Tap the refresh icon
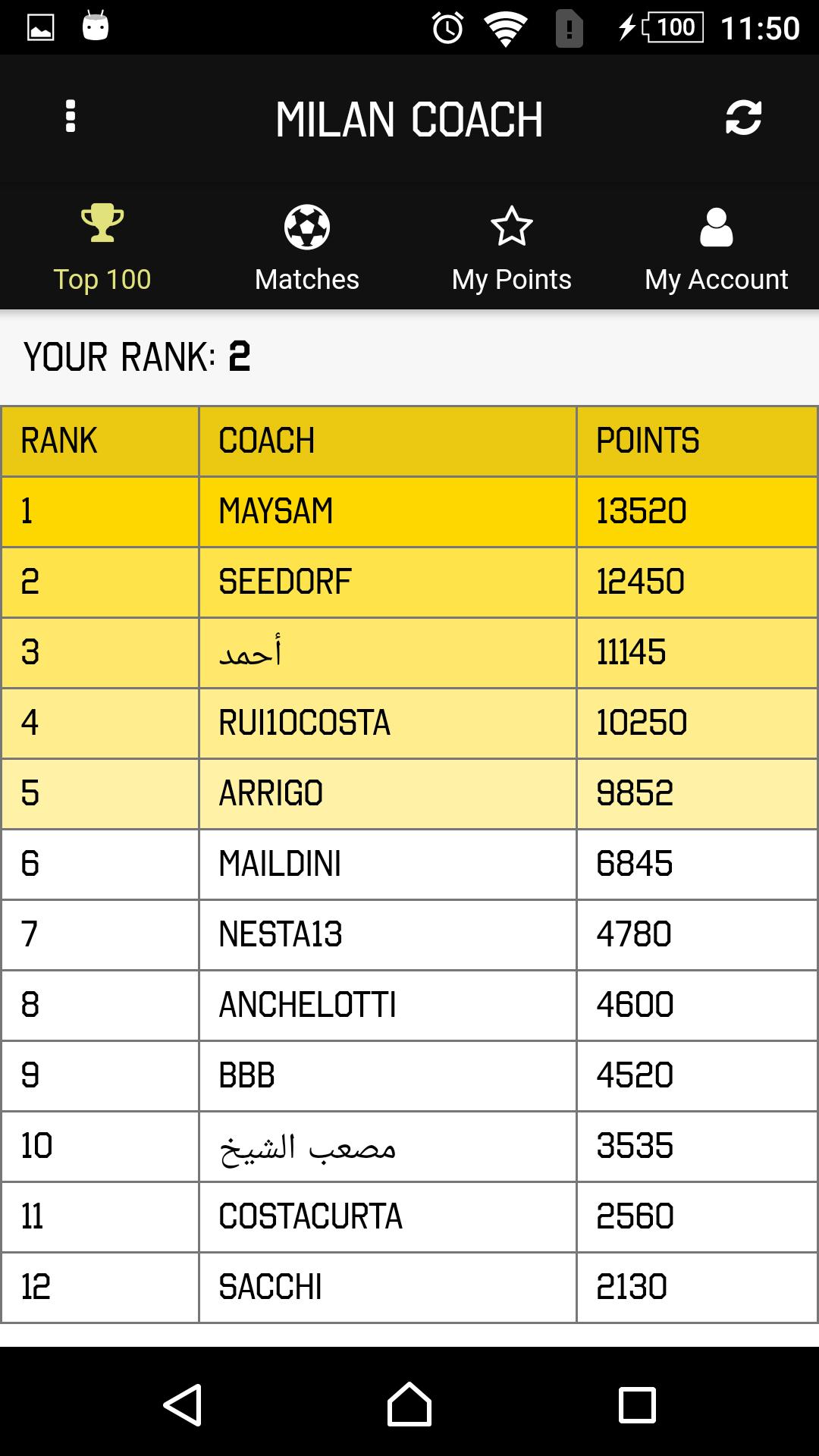819x1456 pixels. tap(743, 118)
